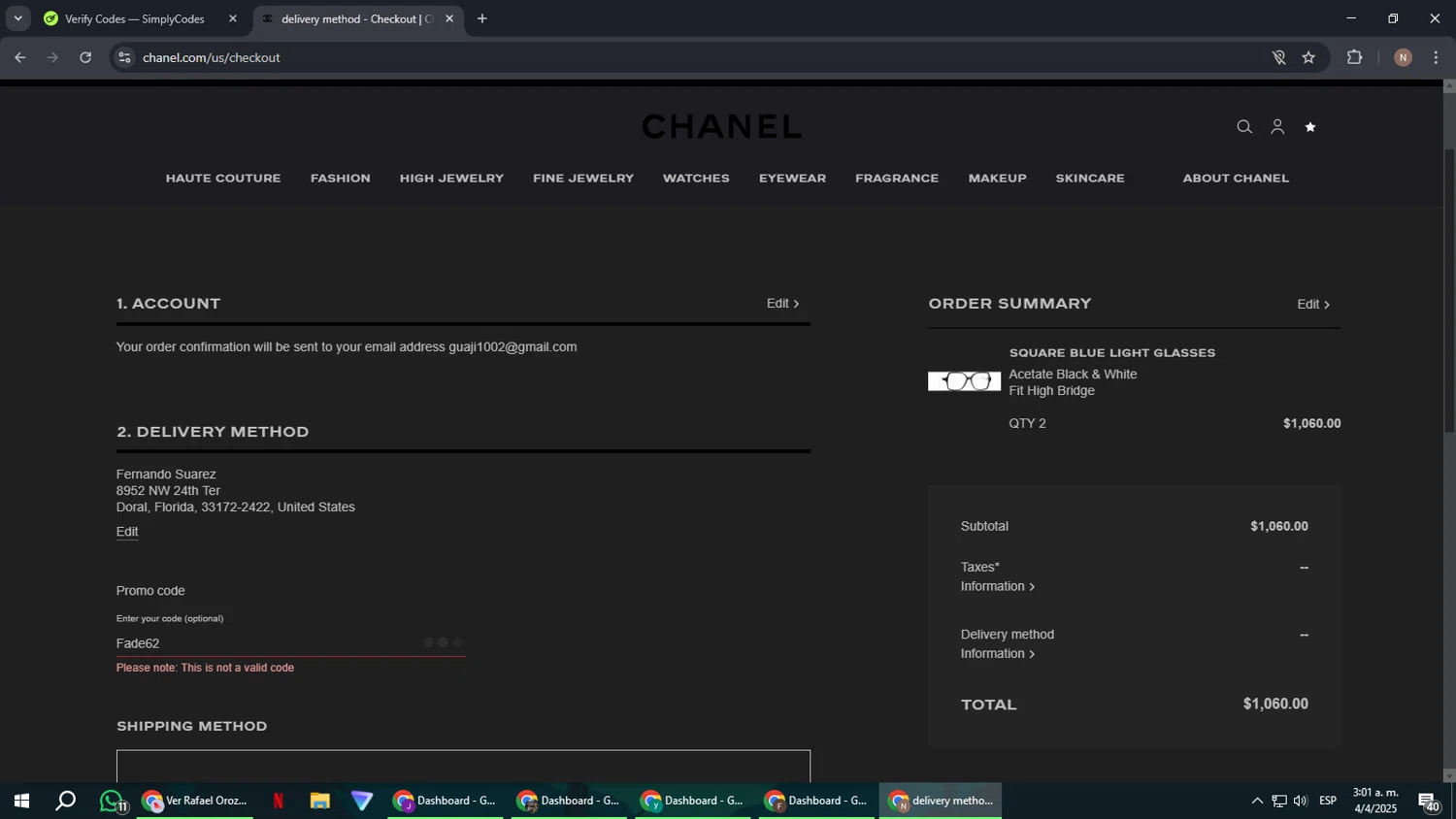The width and height of the screenshot is (1456, 819).
Task: Close the delivery method checkout tab
Action: (449, 18)
